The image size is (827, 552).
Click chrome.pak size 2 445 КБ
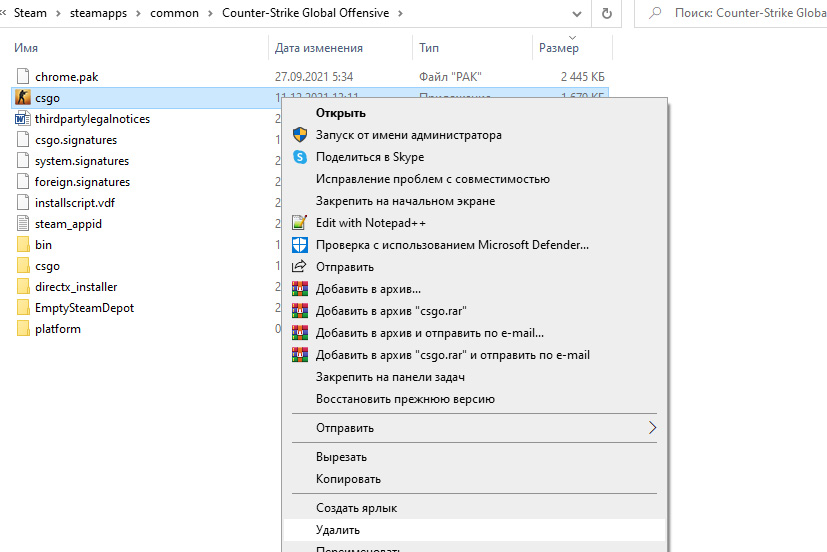pos(582,76)
